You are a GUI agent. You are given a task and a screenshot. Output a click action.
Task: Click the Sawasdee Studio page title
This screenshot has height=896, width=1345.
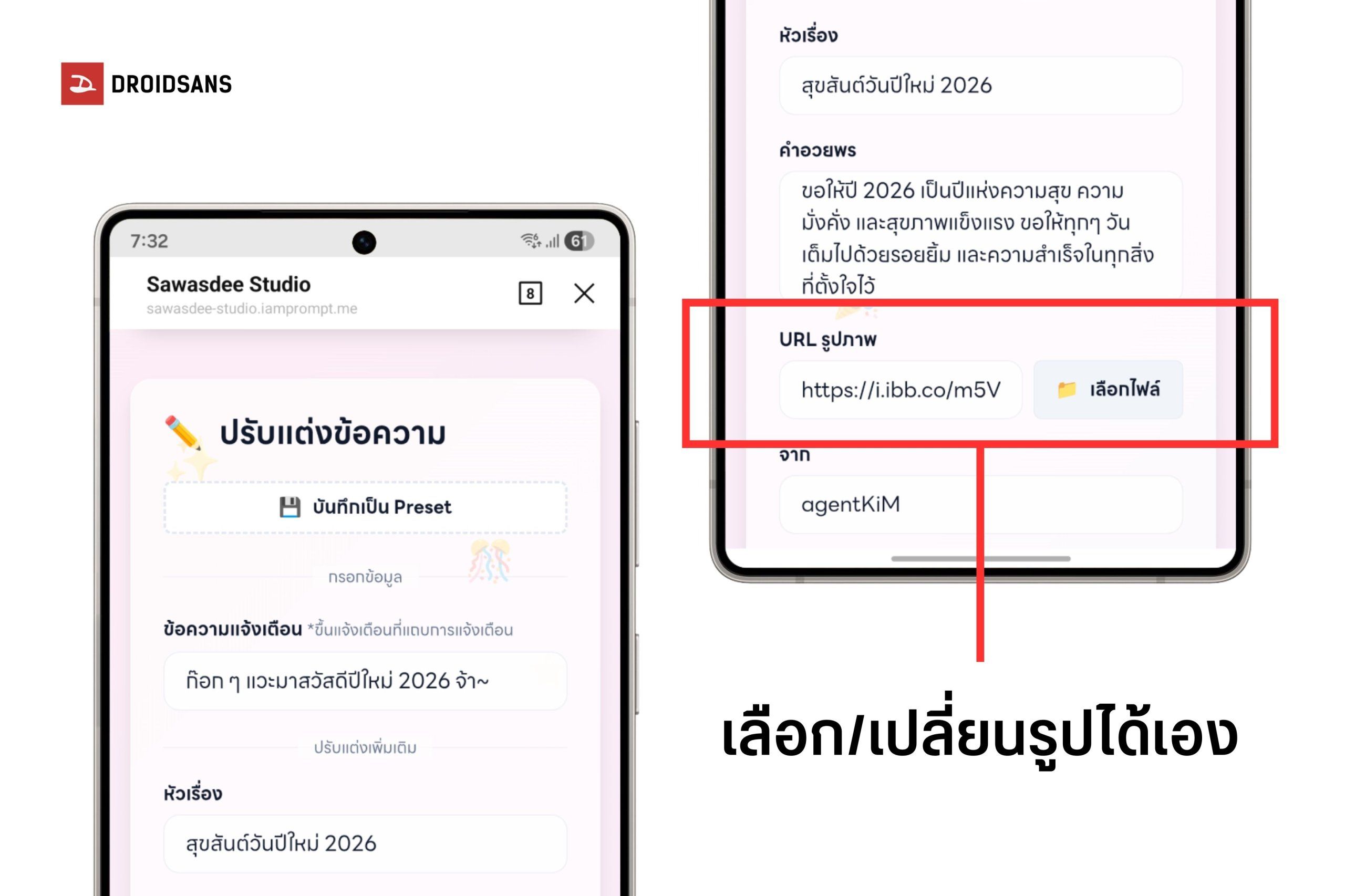pos(228,284)
